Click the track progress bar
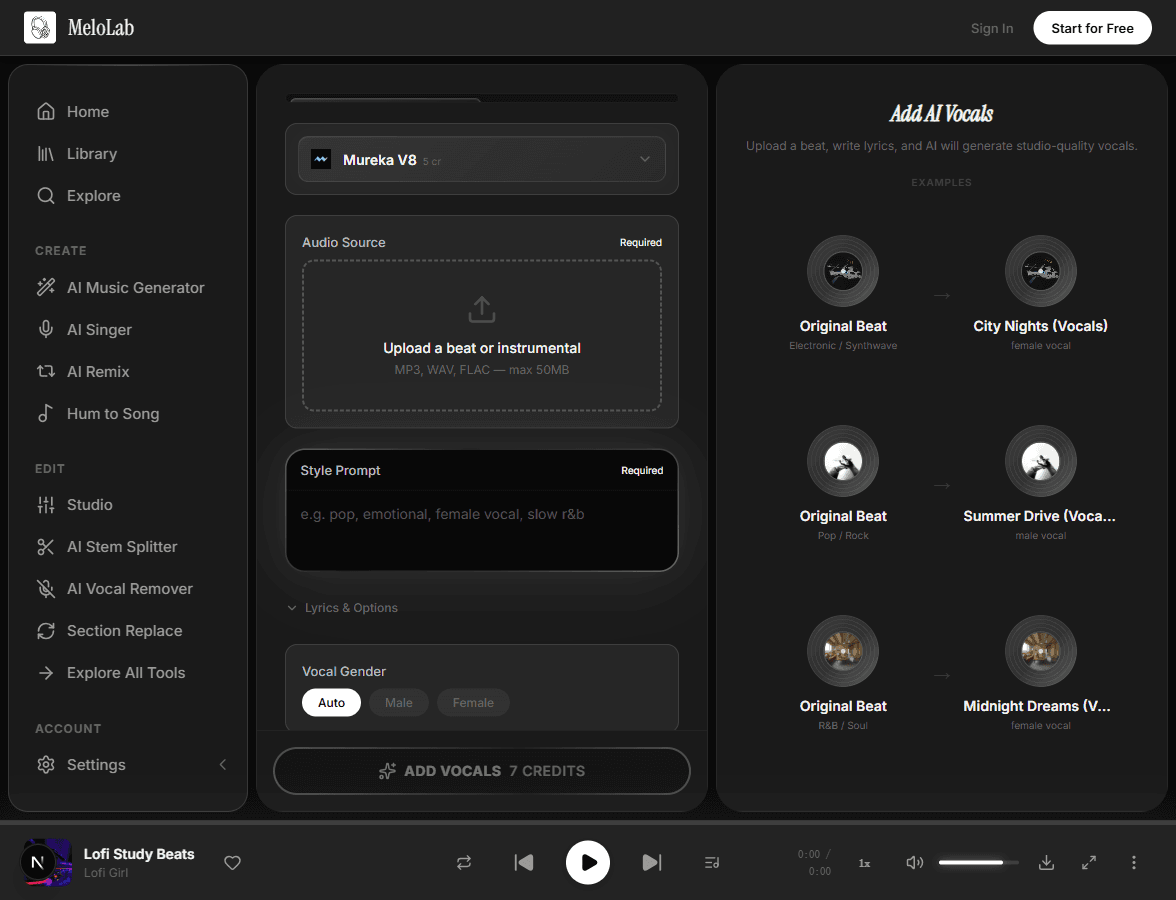The image size is (1176, 900). pyautogui.click(x=588, y=823)
